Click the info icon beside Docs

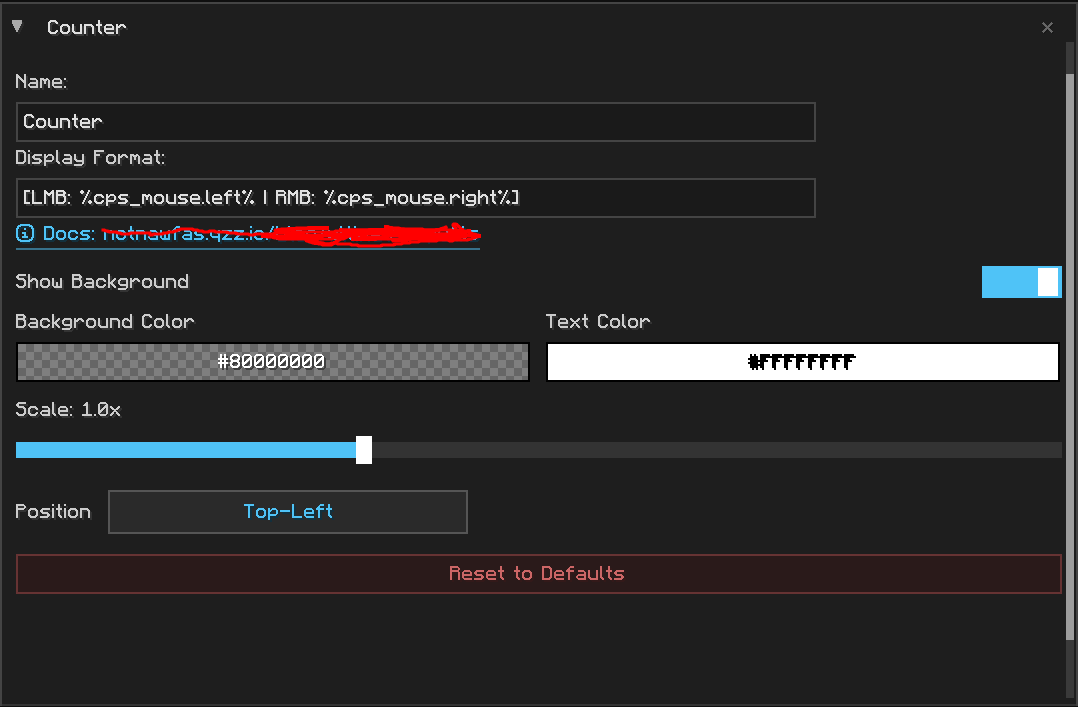click(25, 234)
